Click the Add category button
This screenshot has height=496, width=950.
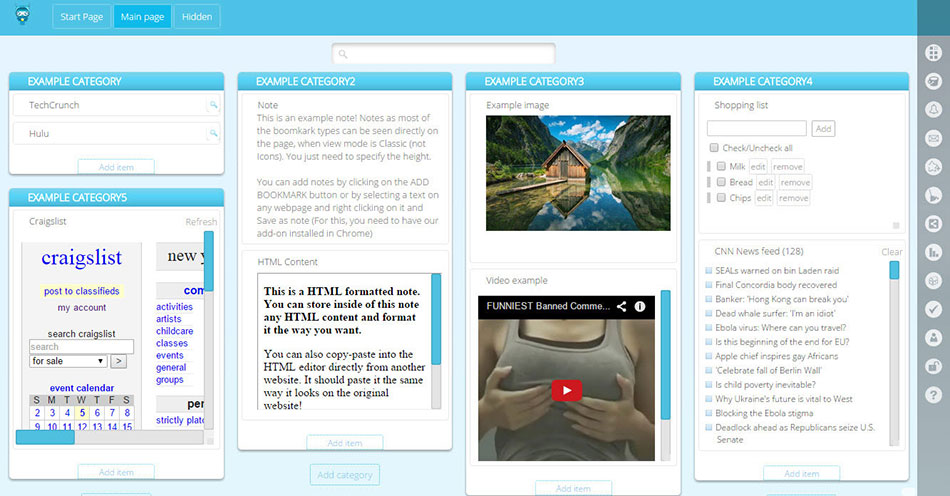point(344,475)
